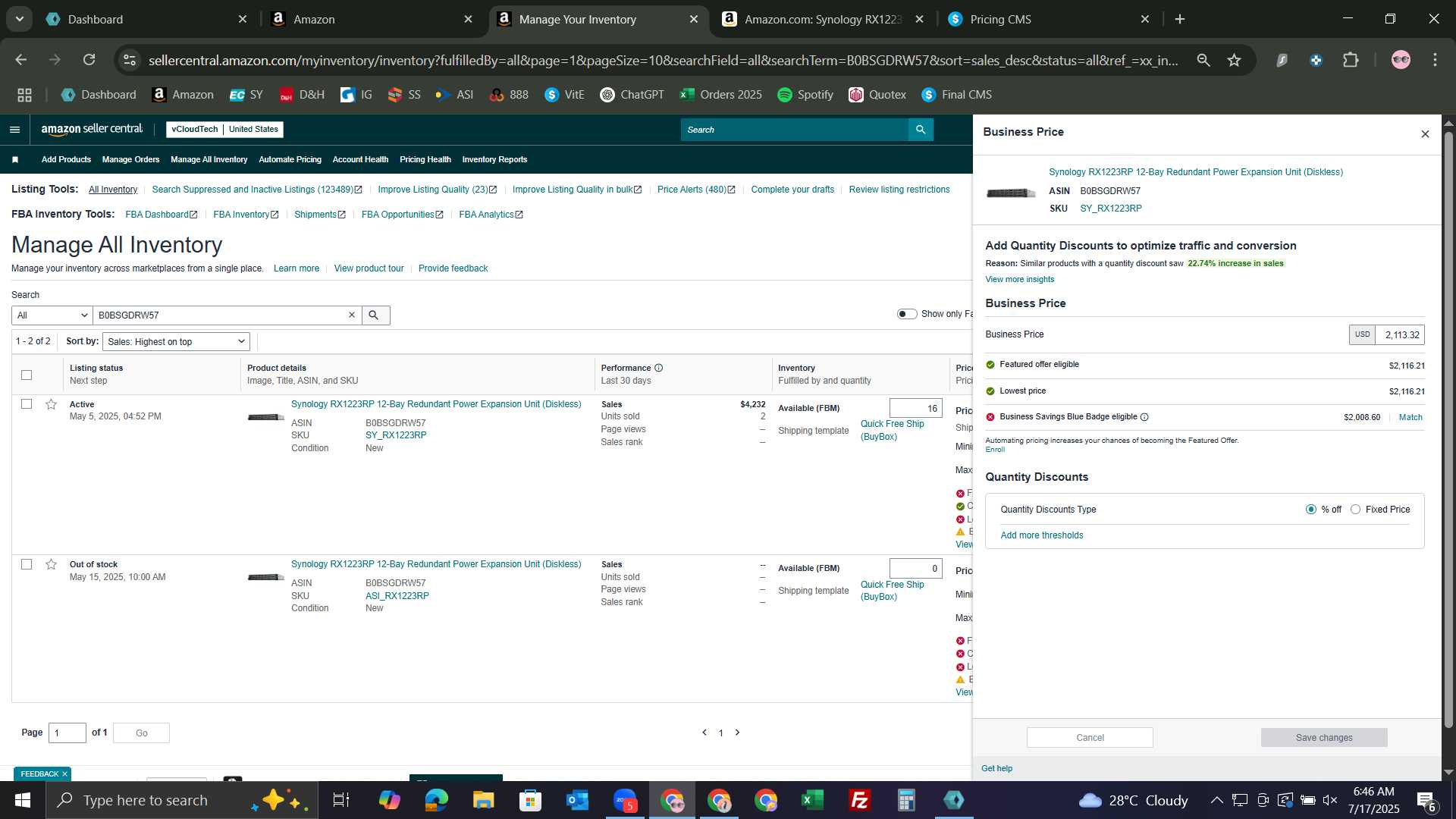The width and height of the screenshot is (1456, 819).
Task: Clear the B0BSGDRW57 search term
Action: point(352,315)
